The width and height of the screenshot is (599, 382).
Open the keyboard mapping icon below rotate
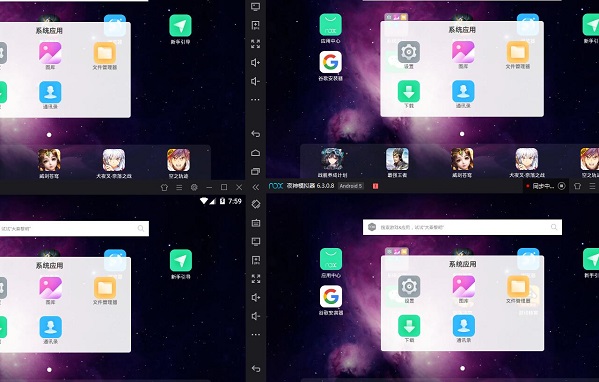[256, 223]
